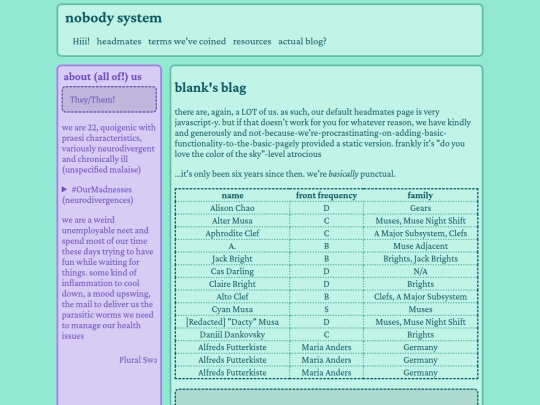
Task: Click the Gears family cell
Action: (x=420, y=208)
